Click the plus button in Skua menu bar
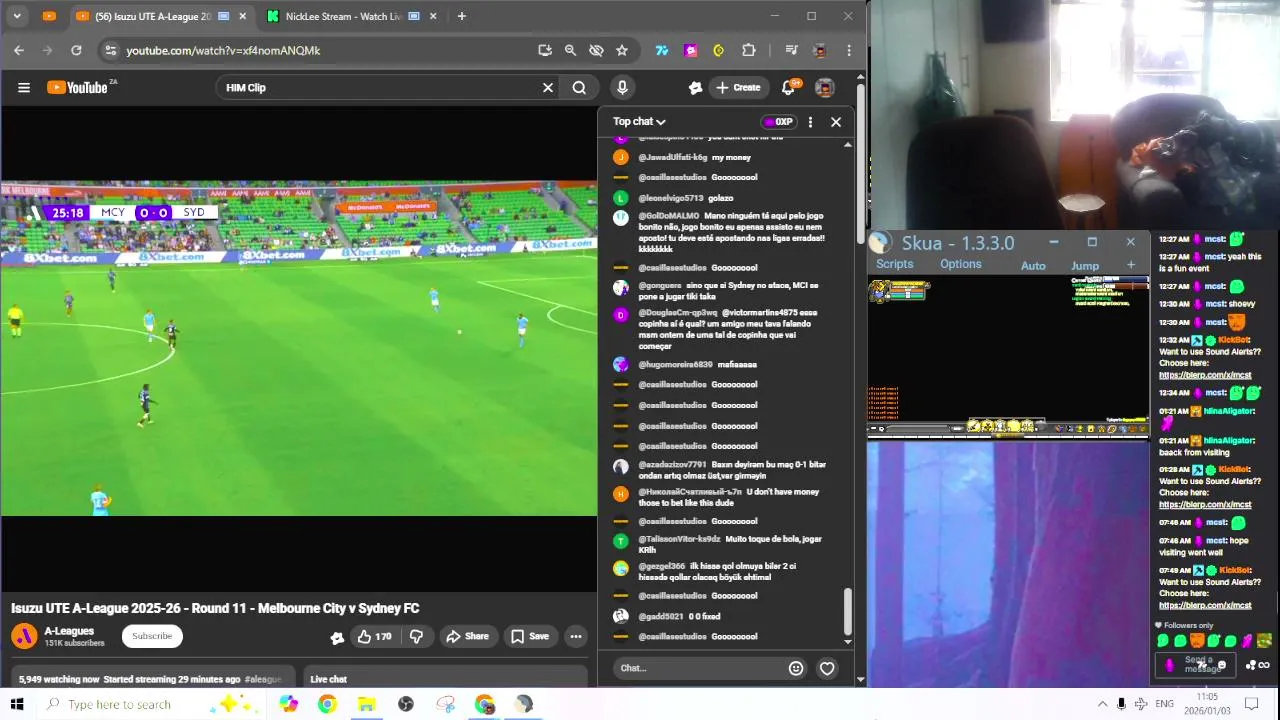Screen dimensions: 1280x720 pyautogui.click(x=1131, y=265)
